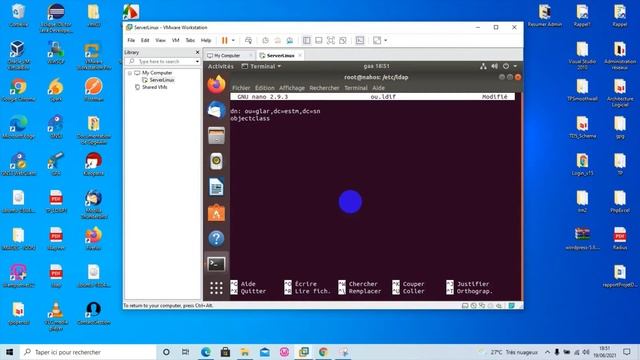Open the VLC media player desktop shortcut
Screen dimensions: 640x360
56,316
